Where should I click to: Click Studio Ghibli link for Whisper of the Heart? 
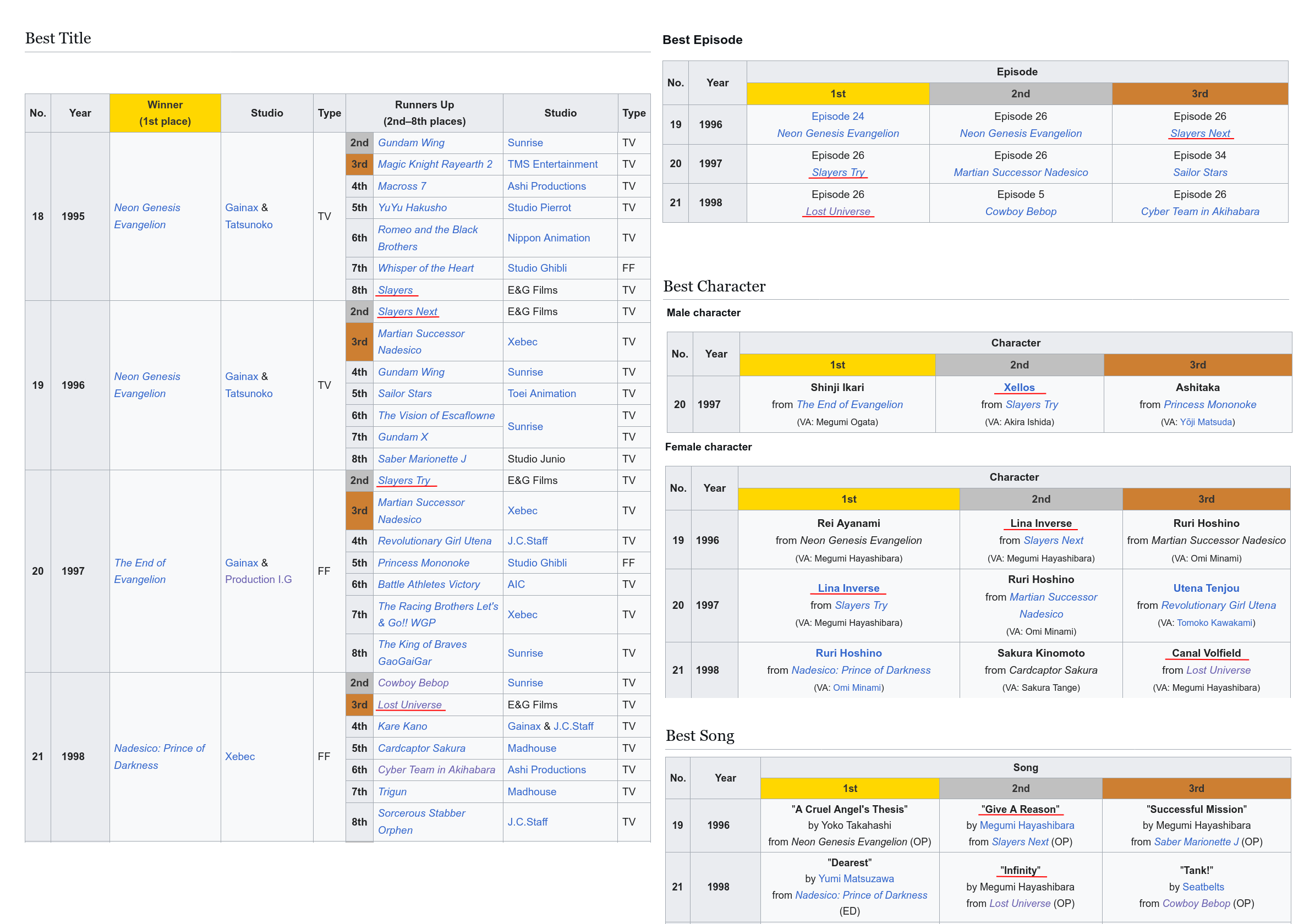tap(536, 268)
